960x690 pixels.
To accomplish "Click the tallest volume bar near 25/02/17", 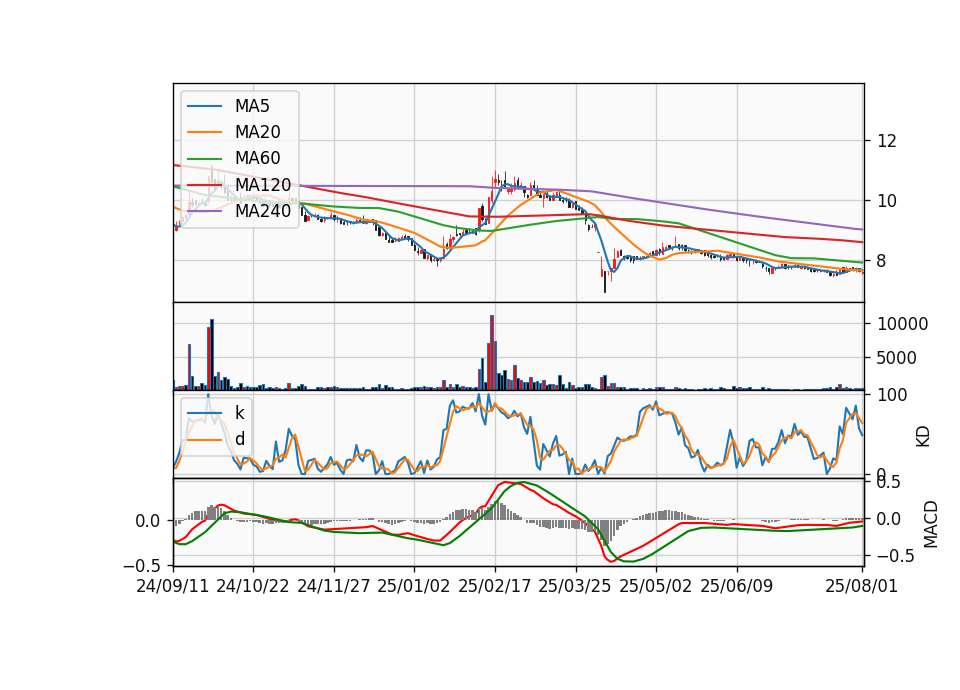I will [492, 353].
